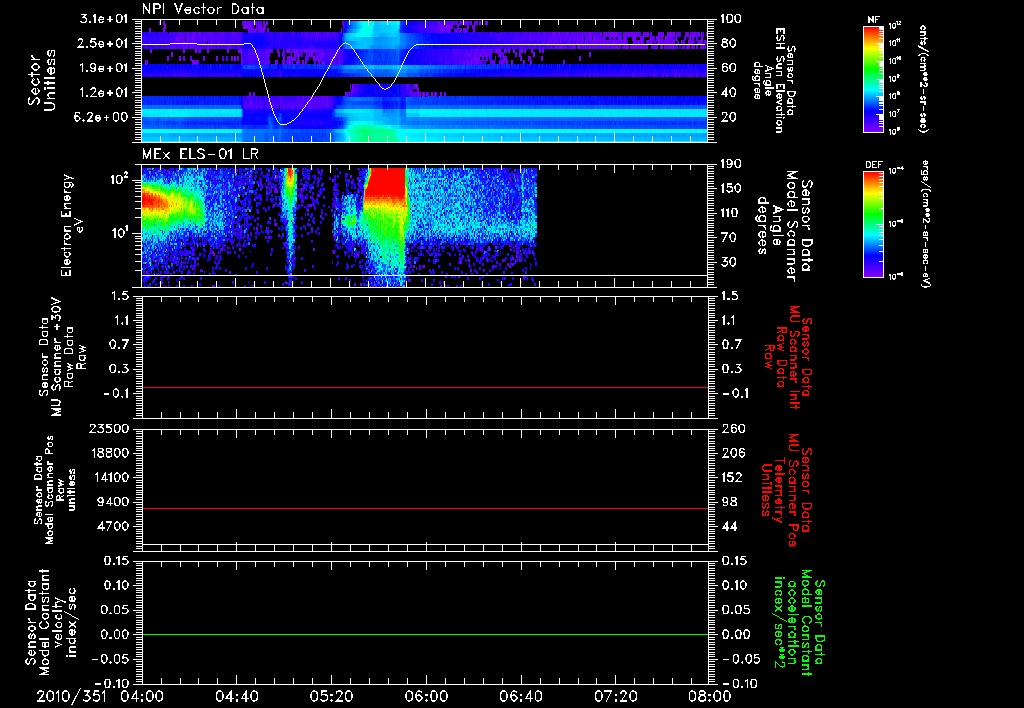Click the 'MEx ELS-01 LR' panel title
The height and width of the screenshot is (708, 1024).
(200, 154)
